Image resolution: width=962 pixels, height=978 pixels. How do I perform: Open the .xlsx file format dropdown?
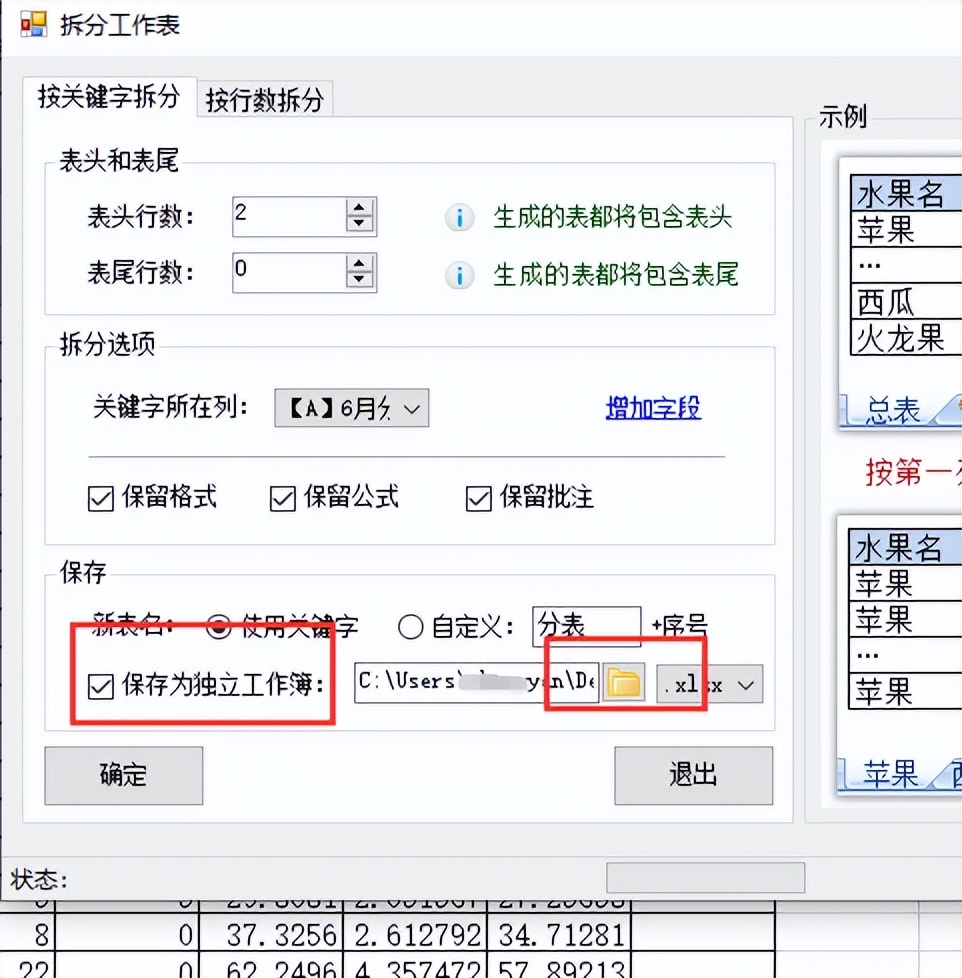click(x=712, y=684)
